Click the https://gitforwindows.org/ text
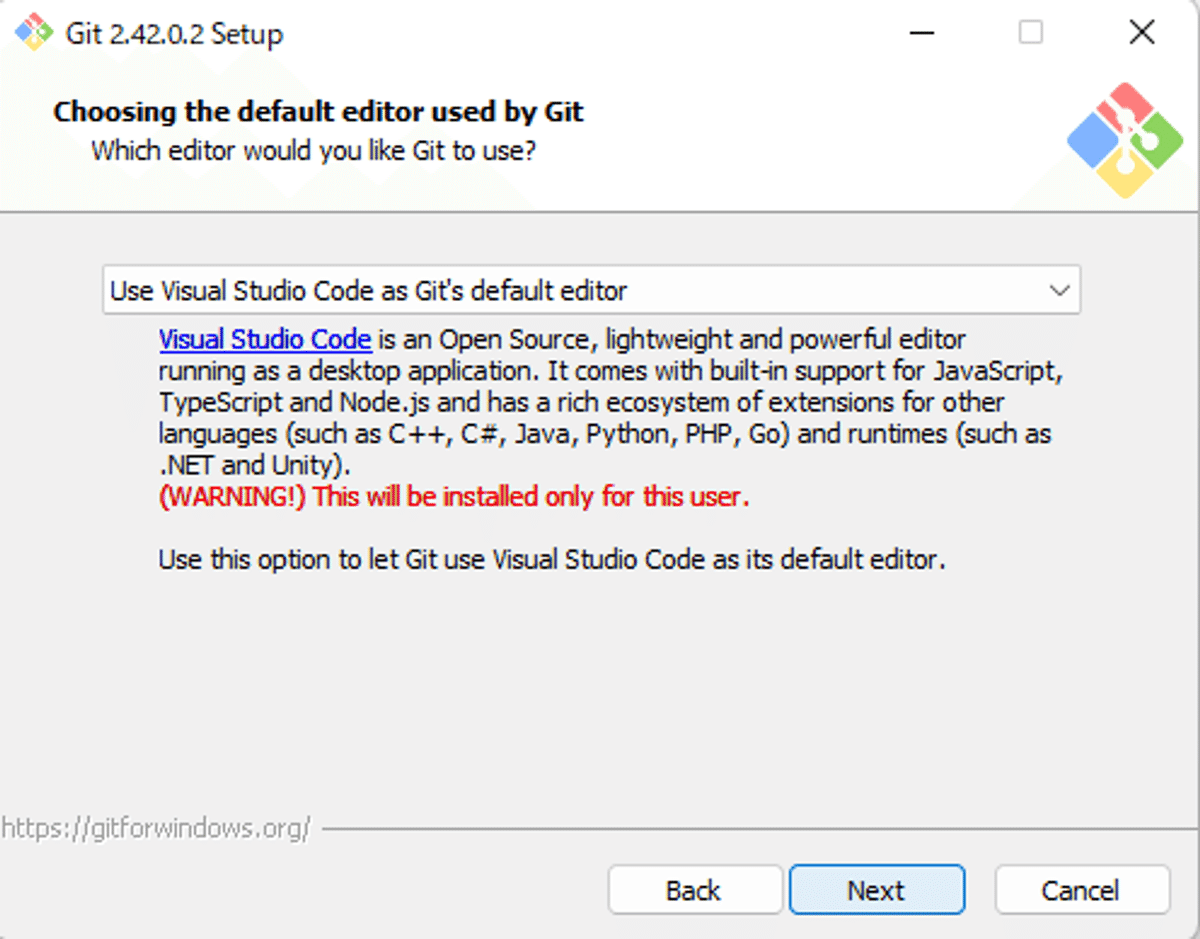This screenshot has height=939, width=1200. pos(156,828)
